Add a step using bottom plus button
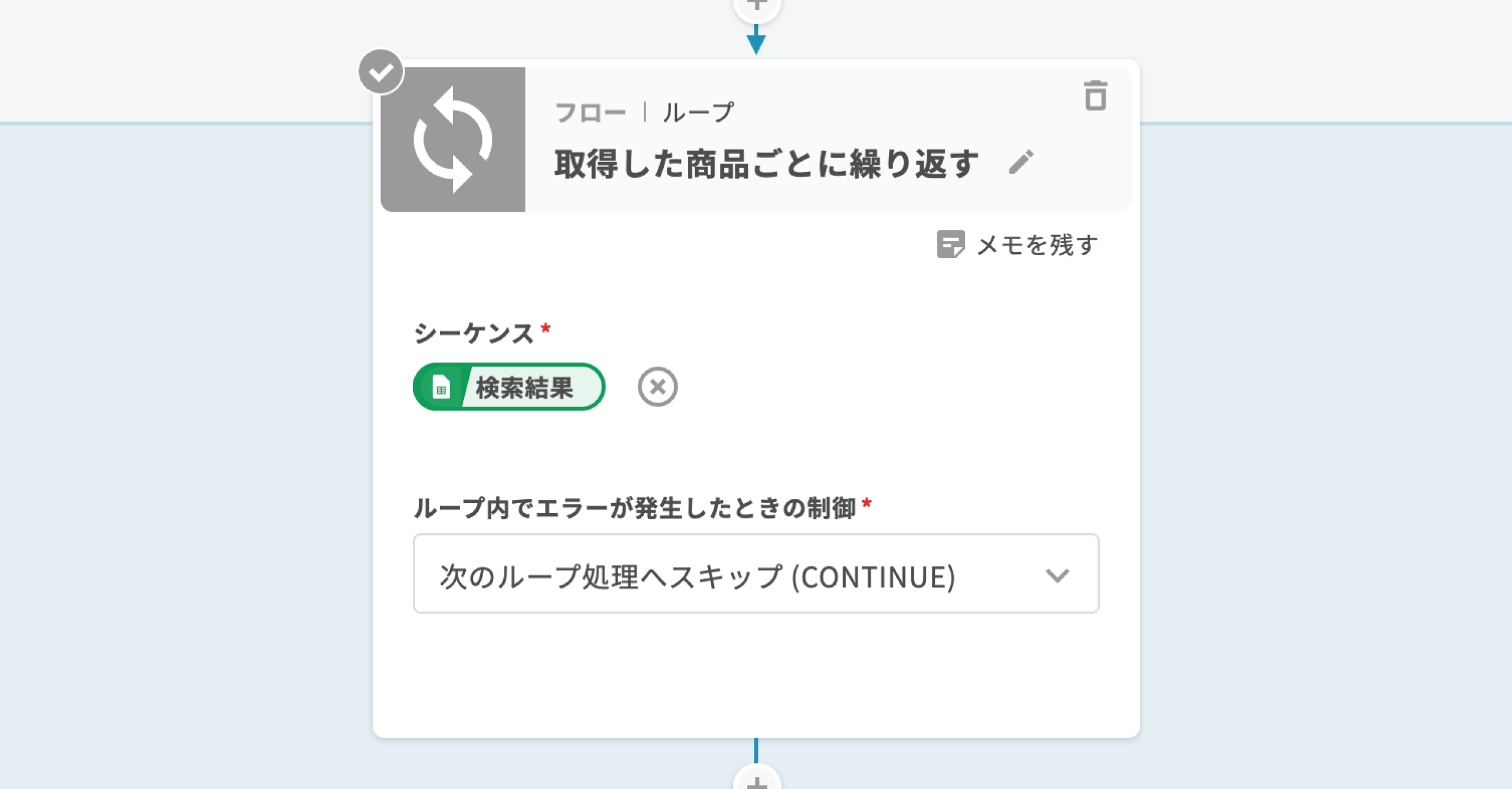 pyautogui.click(x=757, y=781)
